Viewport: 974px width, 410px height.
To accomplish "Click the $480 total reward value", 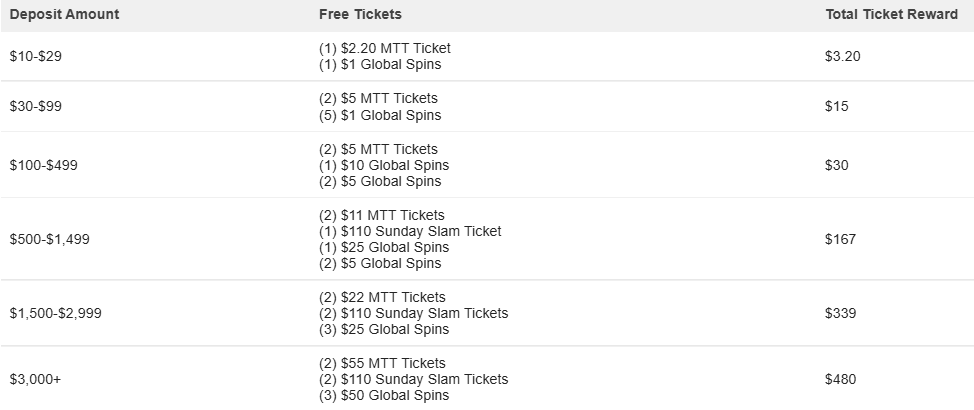I will click(841, 380).
